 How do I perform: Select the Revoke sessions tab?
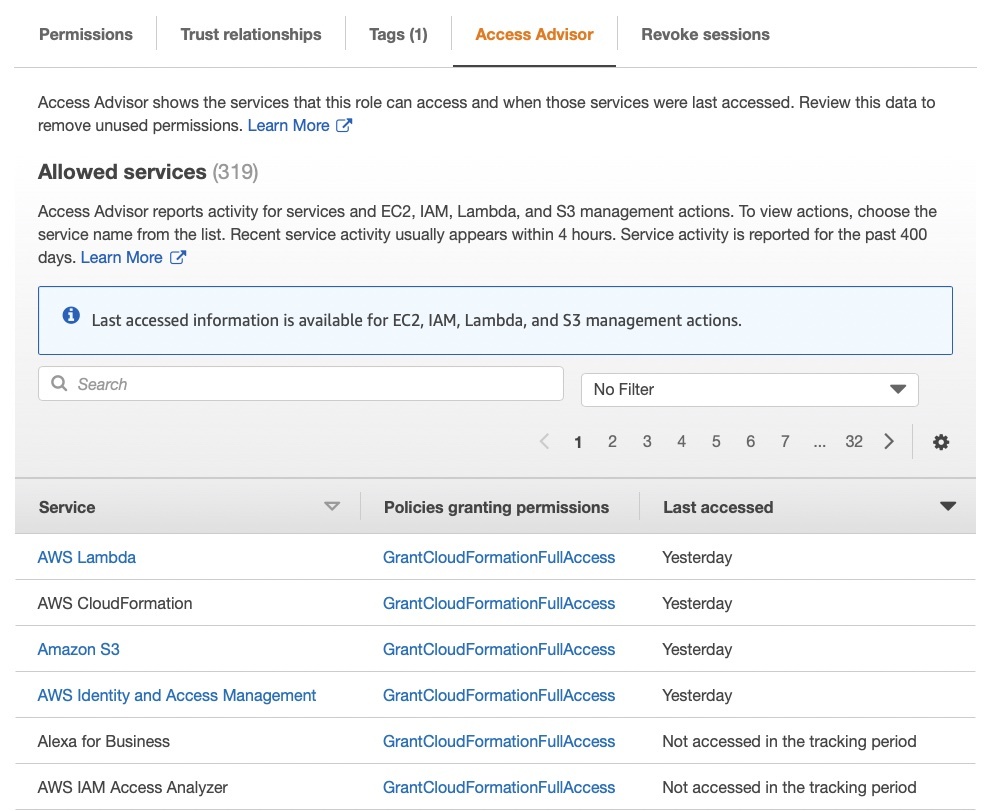(x=705, y=34)
